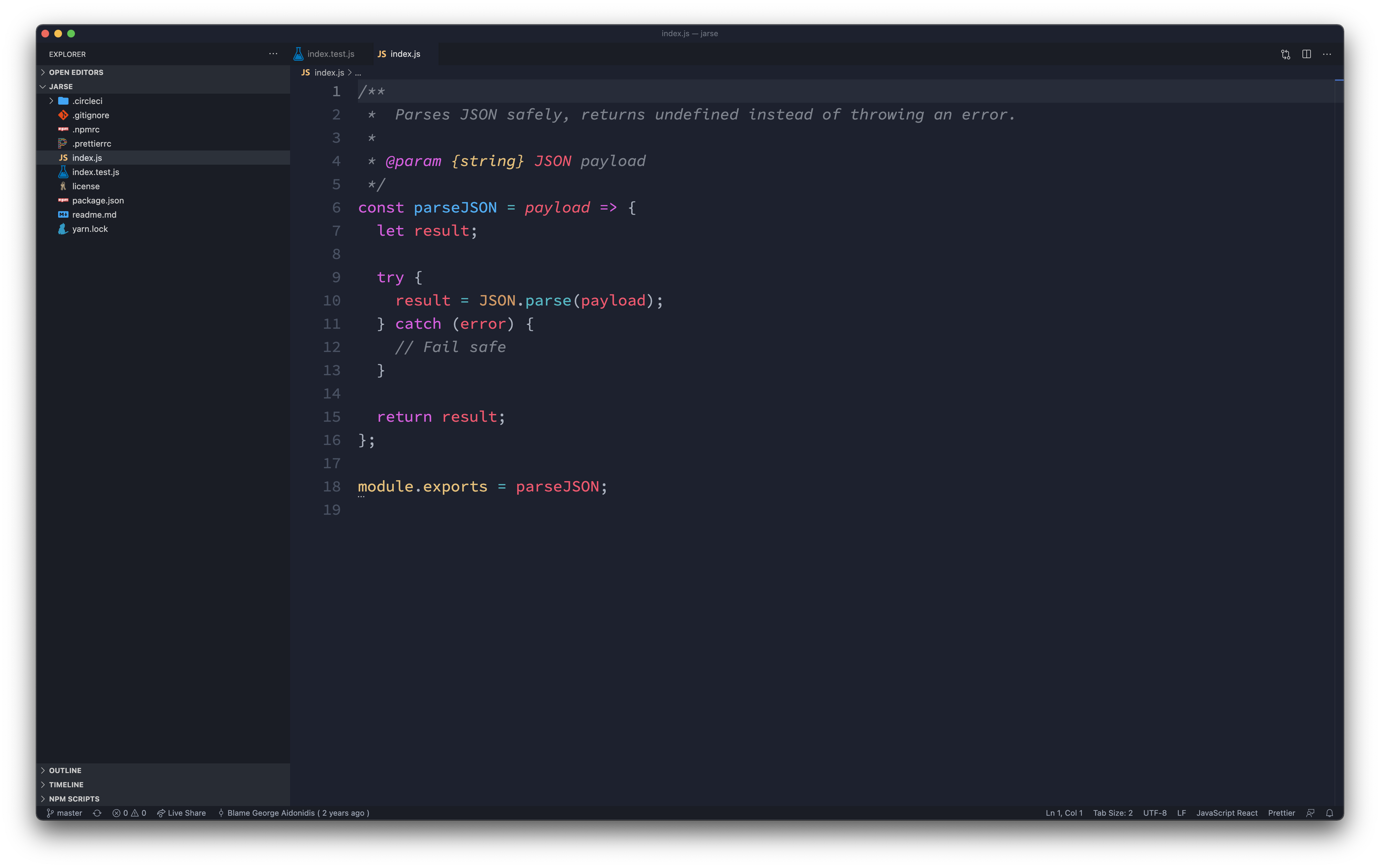Expand the NPM SCRIPTS panel
This screenshot has height=868, width=1380.
(163, 799)
